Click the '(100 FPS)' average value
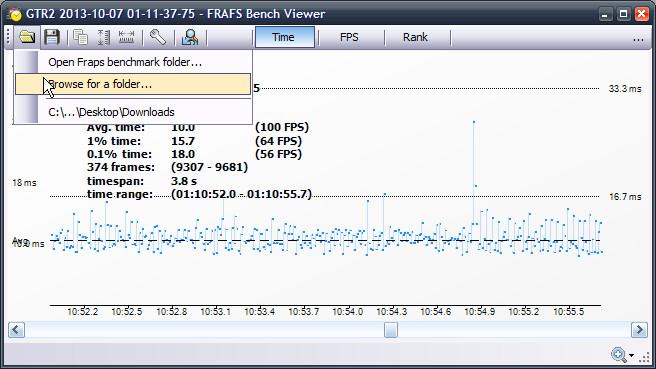 click(282, 127)
